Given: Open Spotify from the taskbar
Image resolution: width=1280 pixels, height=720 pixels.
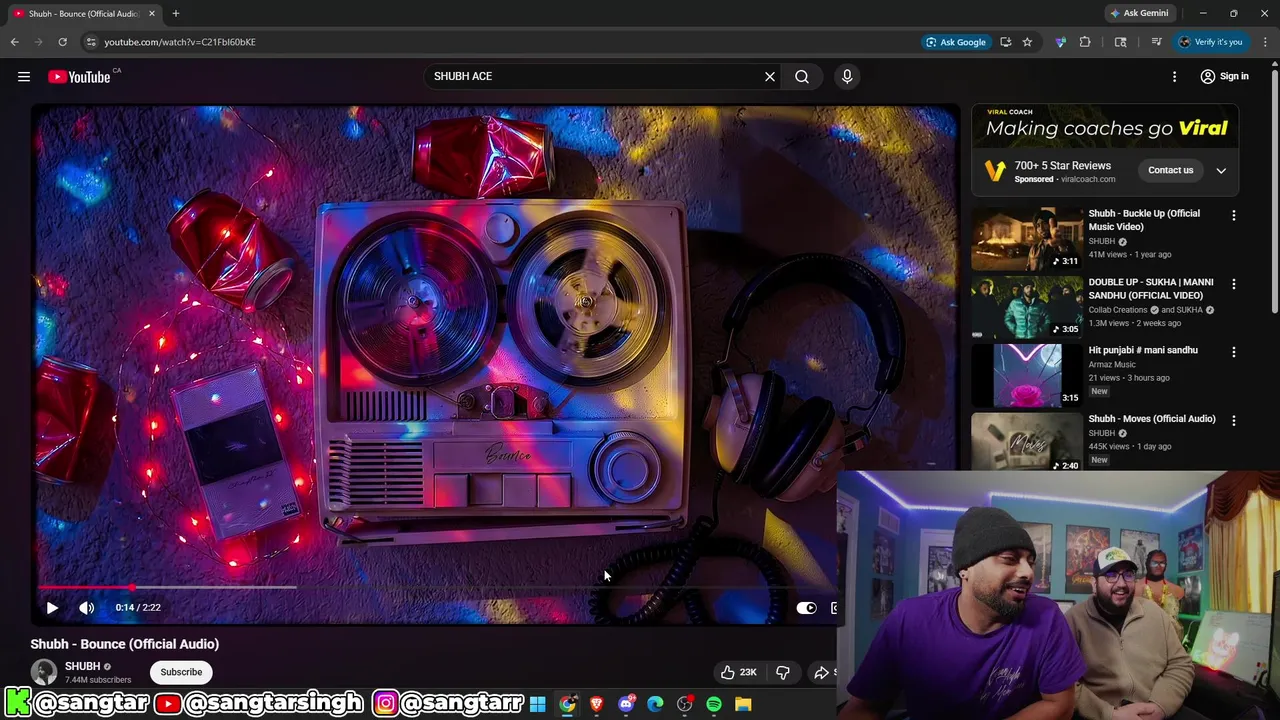Looking at the screenshot, I should [714, 705].
